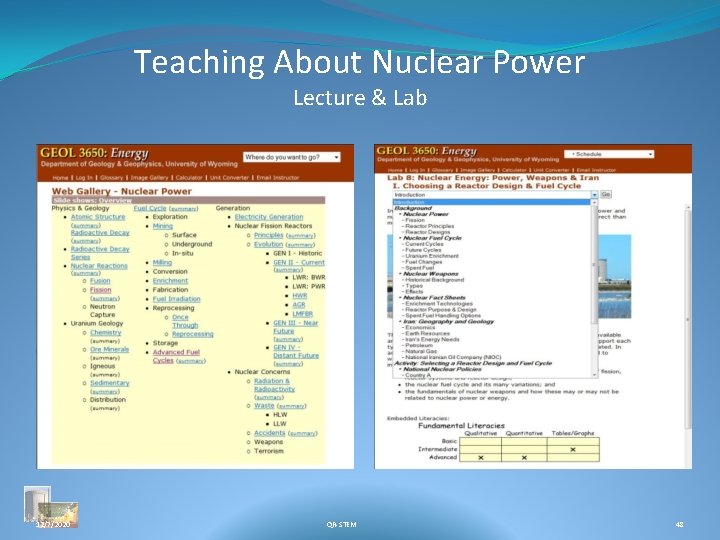Select Iran's Energy Needs in dropdown list
The height and width of the screenshot is (540, 720).
point(432,339)
